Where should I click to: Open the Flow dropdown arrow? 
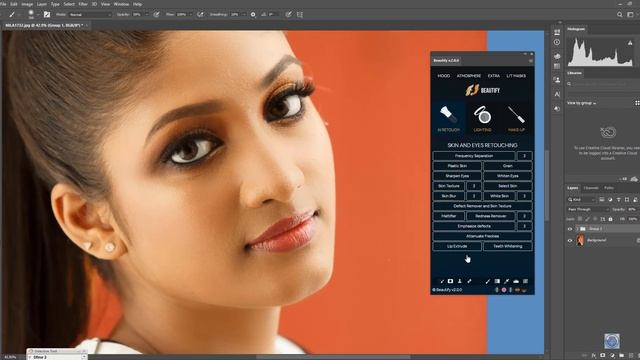coord(190,15)
